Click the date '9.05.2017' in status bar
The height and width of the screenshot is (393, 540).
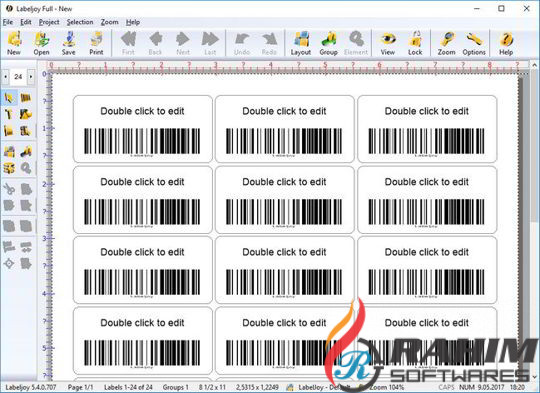click(490, 387)
